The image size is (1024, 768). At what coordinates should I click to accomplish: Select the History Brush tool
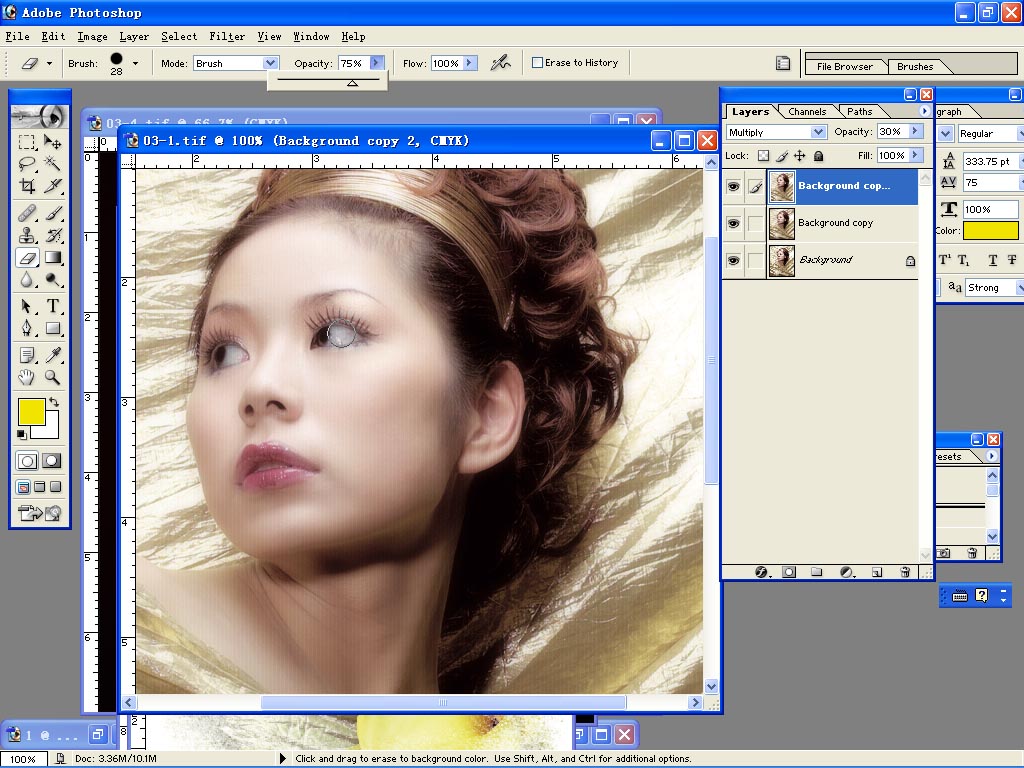(52, 235)
